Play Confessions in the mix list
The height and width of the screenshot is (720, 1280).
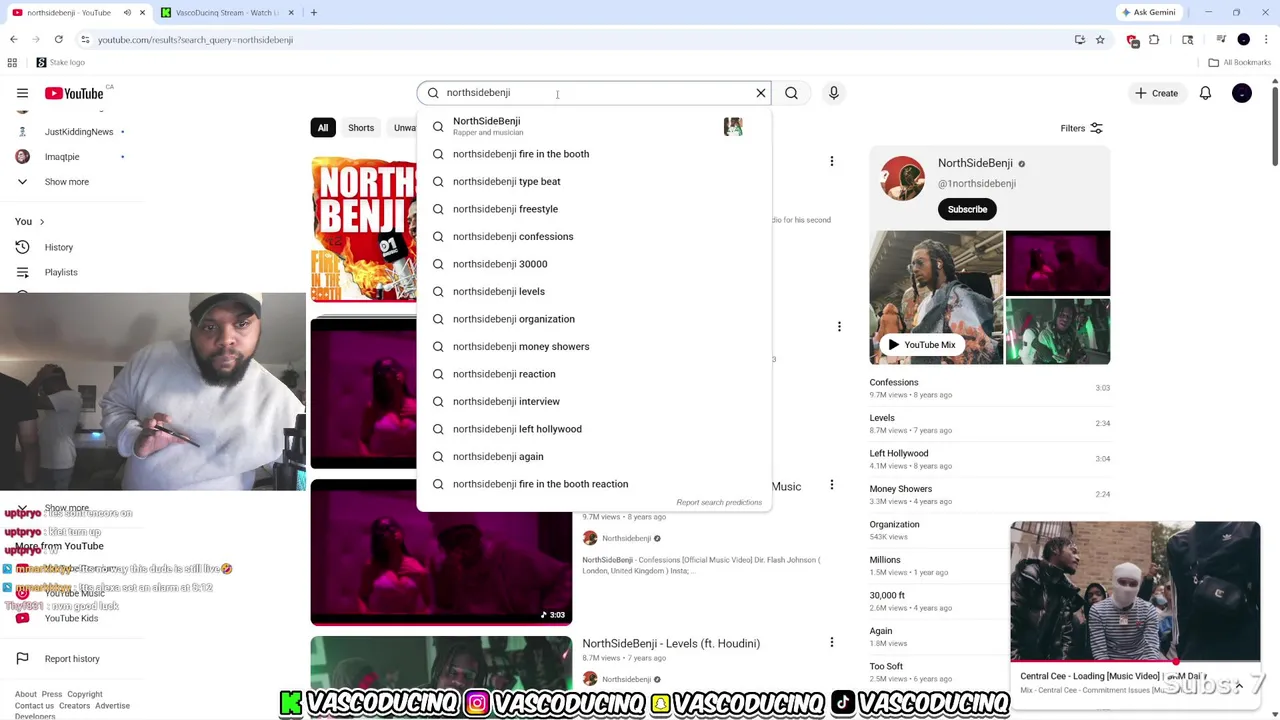pyautogui.click(x=990, y=388)
